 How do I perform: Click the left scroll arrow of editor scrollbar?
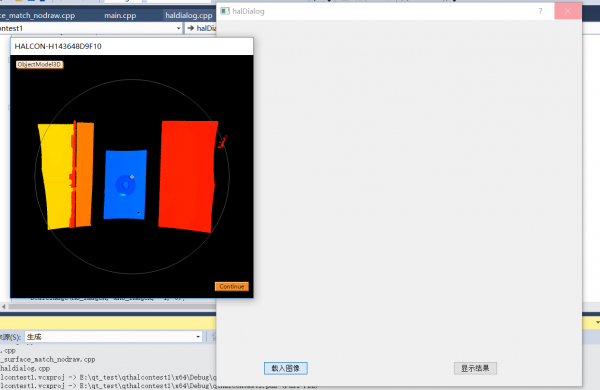click(4, 306)
